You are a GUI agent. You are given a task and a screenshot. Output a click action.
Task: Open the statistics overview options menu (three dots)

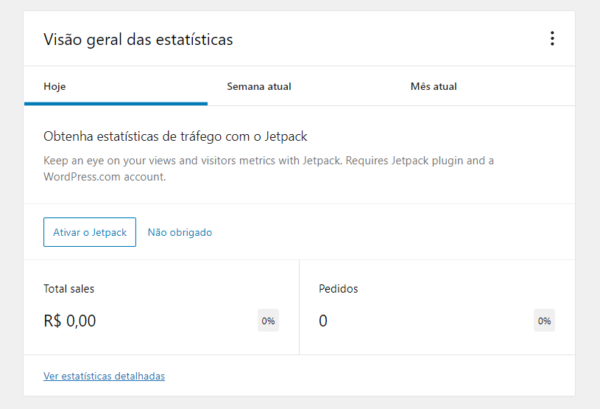point(552,39)
